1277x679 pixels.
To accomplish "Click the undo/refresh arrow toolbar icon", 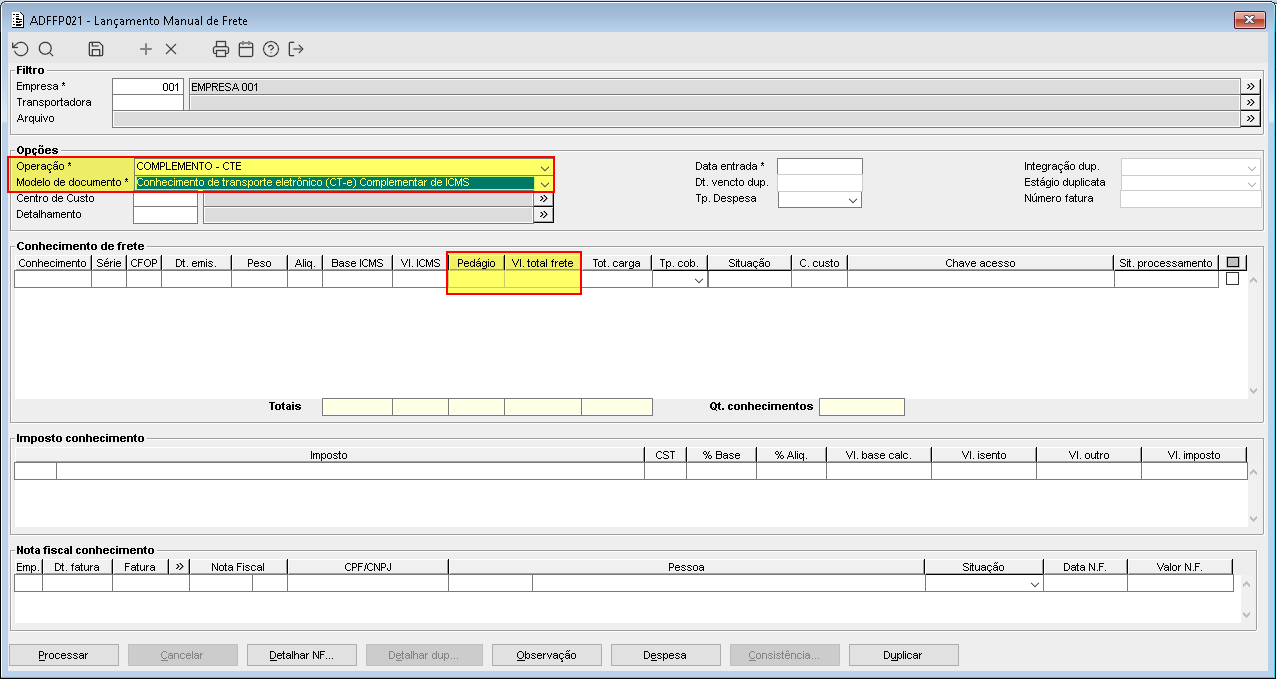I will pos(20,49).
